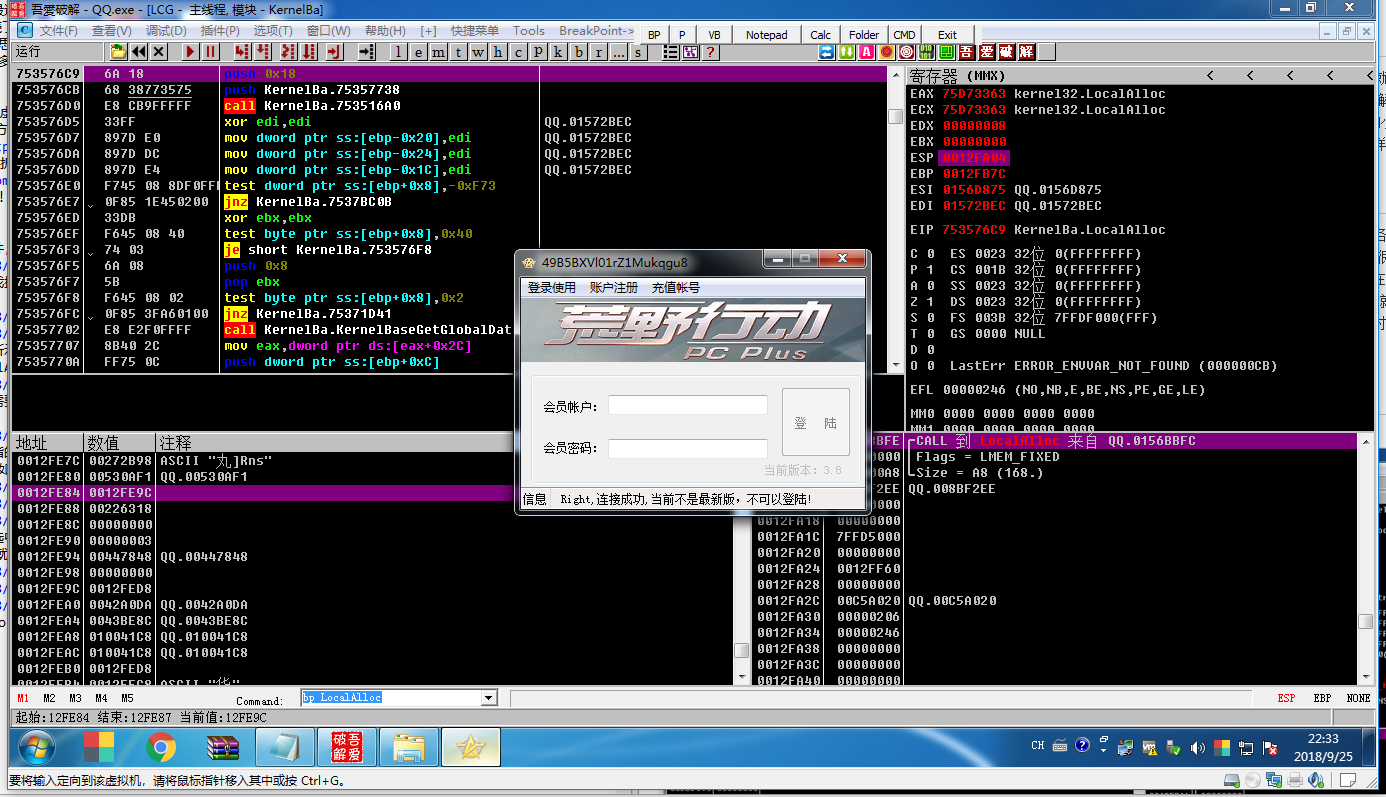Switch the dump pane to M1
The width and height of the screenshot is (1386, 797).
(23, 698)
